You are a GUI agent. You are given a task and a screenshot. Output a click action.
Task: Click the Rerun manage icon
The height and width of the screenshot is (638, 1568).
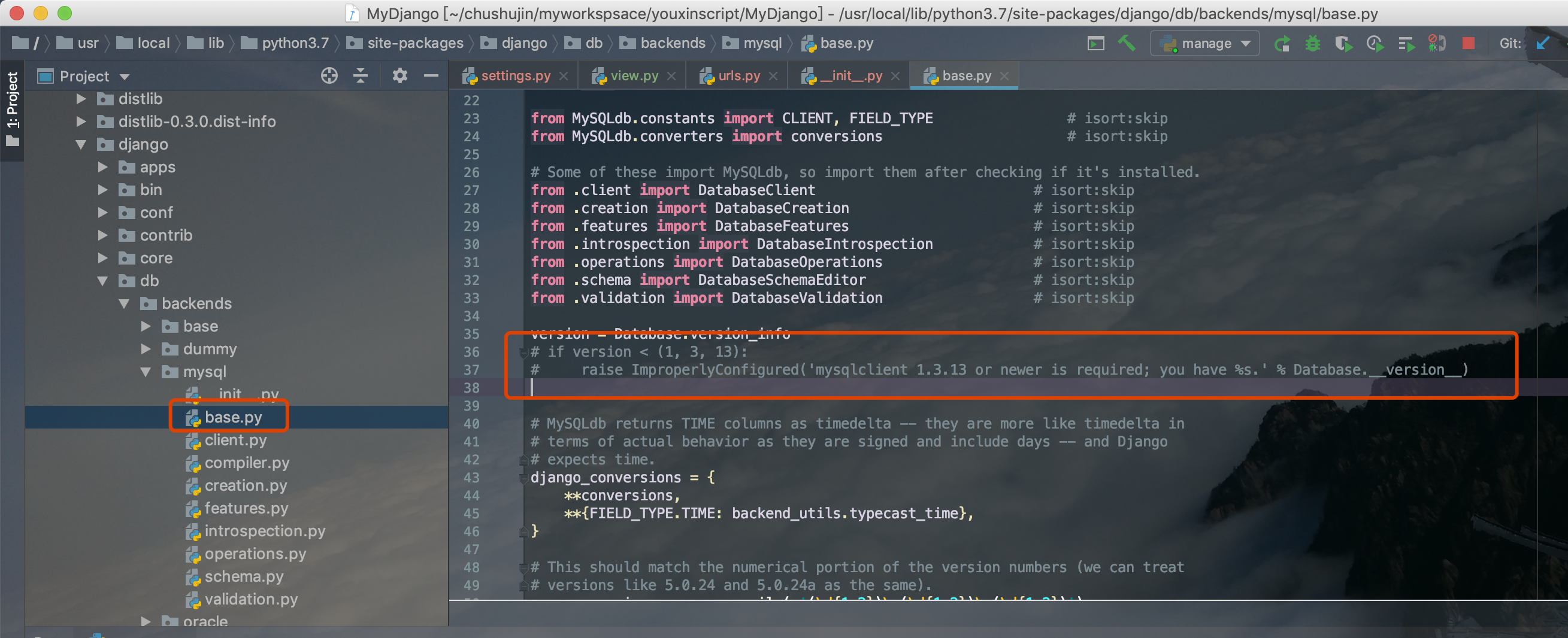coord(1282,43)
